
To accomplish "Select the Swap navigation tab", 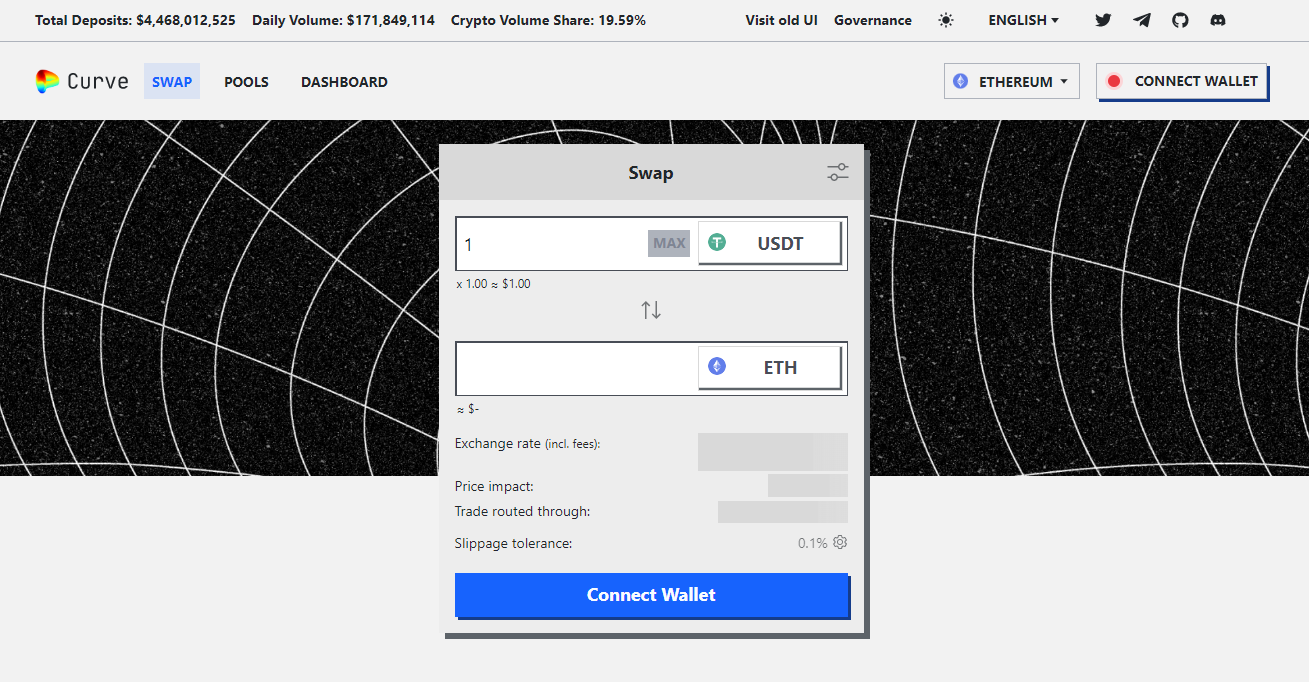I will pos(172,82).
